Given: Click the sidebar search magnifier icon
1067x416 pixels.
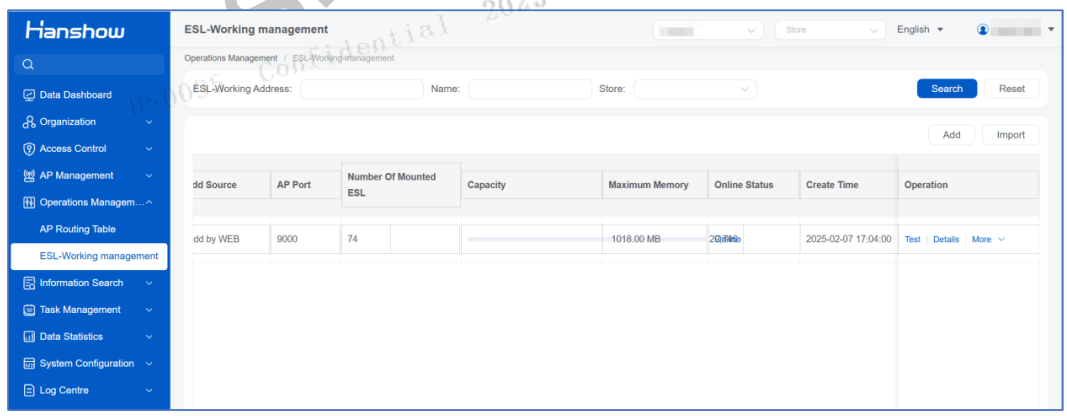Looking at the screenshot, I should click(x=28, y=65).
